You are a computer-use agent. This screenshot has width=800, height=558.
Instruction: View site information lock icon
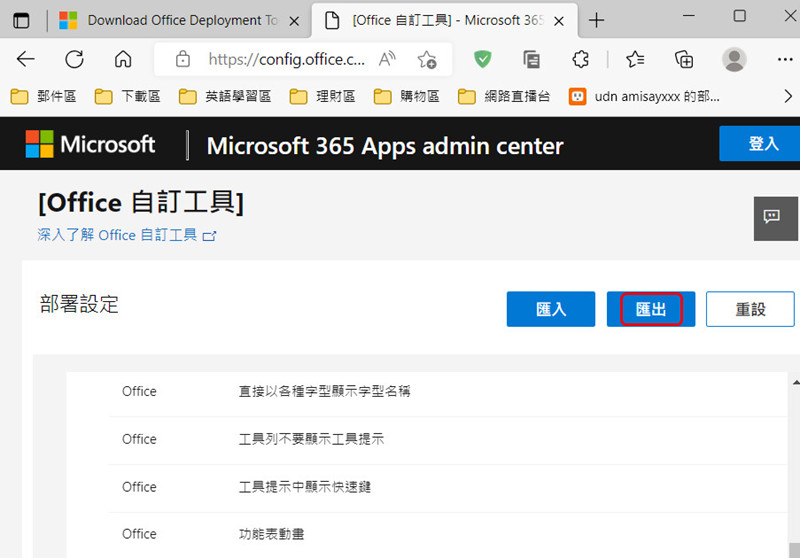point(183,60)
